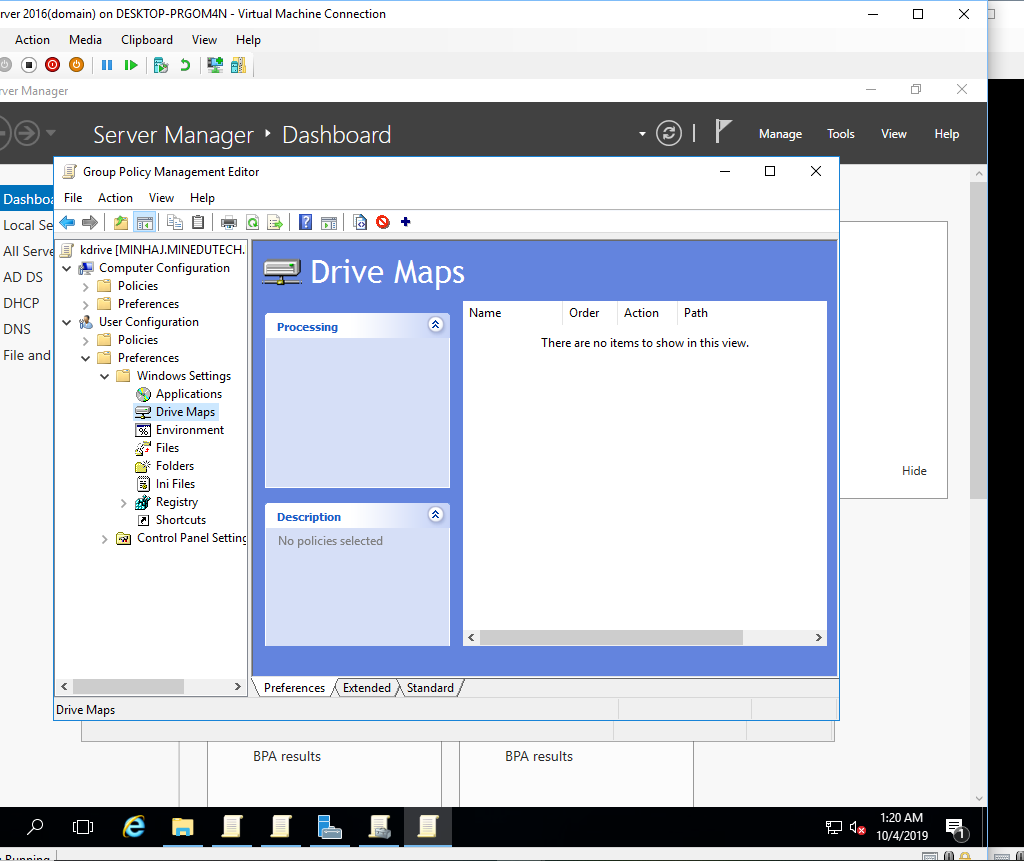Sort by the Path column header
The image size is (1024, 861).
coord(751,313)
